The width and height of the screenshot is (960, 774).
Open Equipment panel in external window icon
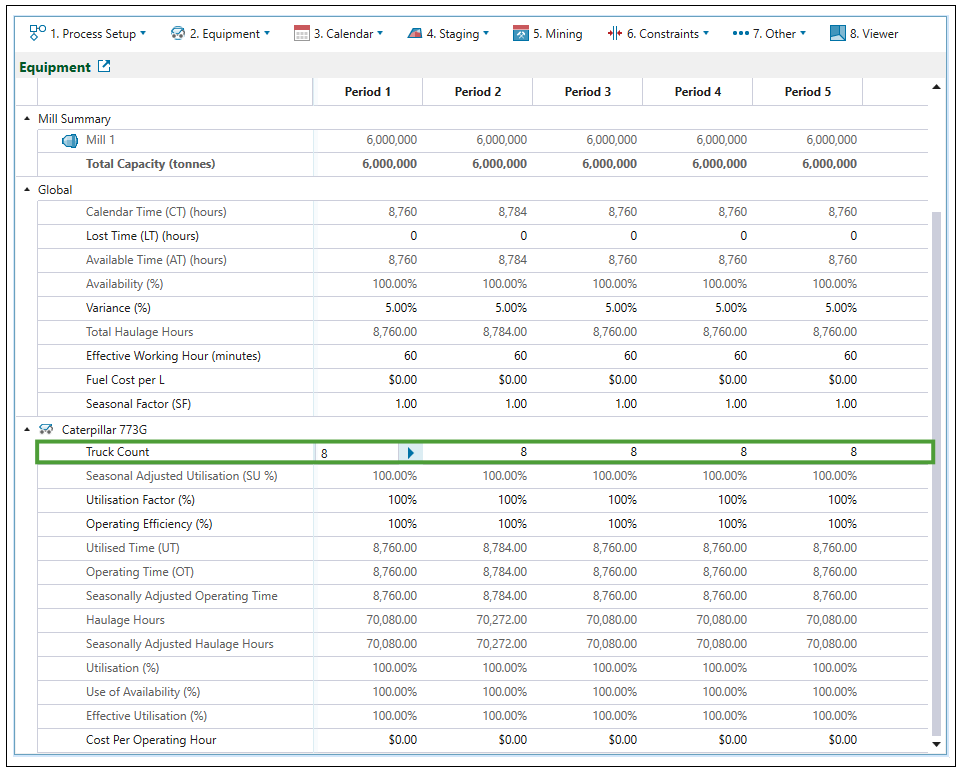point(104,67)
